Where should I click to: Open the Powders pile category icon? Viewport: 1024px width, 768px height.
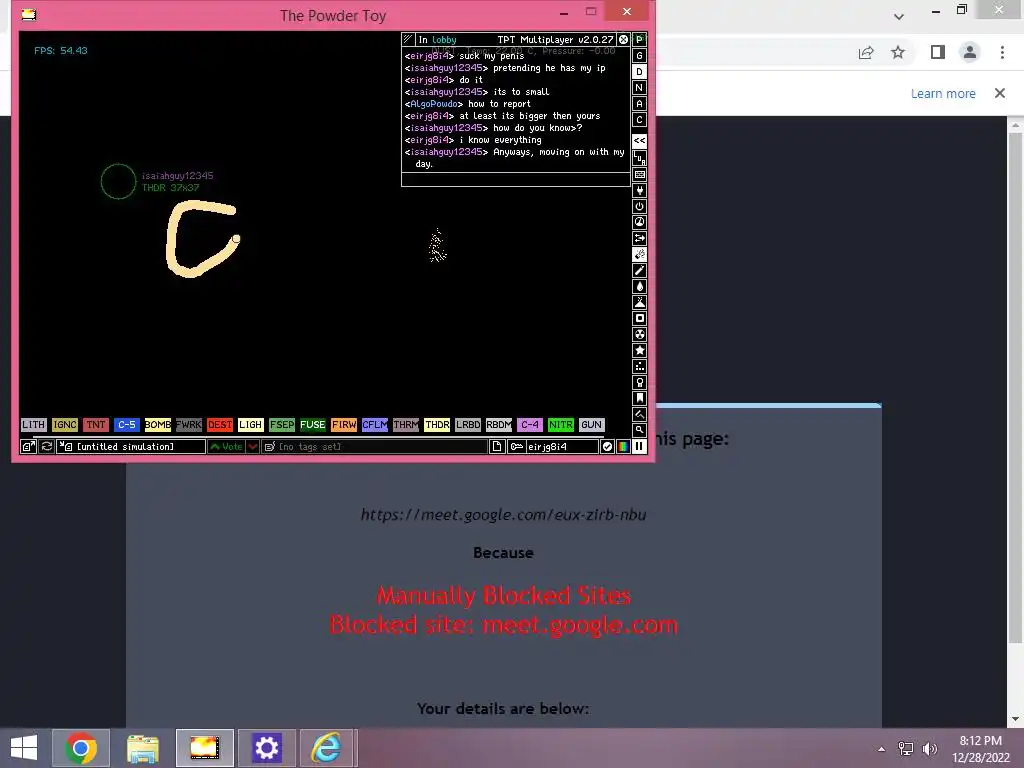point(639,302)
